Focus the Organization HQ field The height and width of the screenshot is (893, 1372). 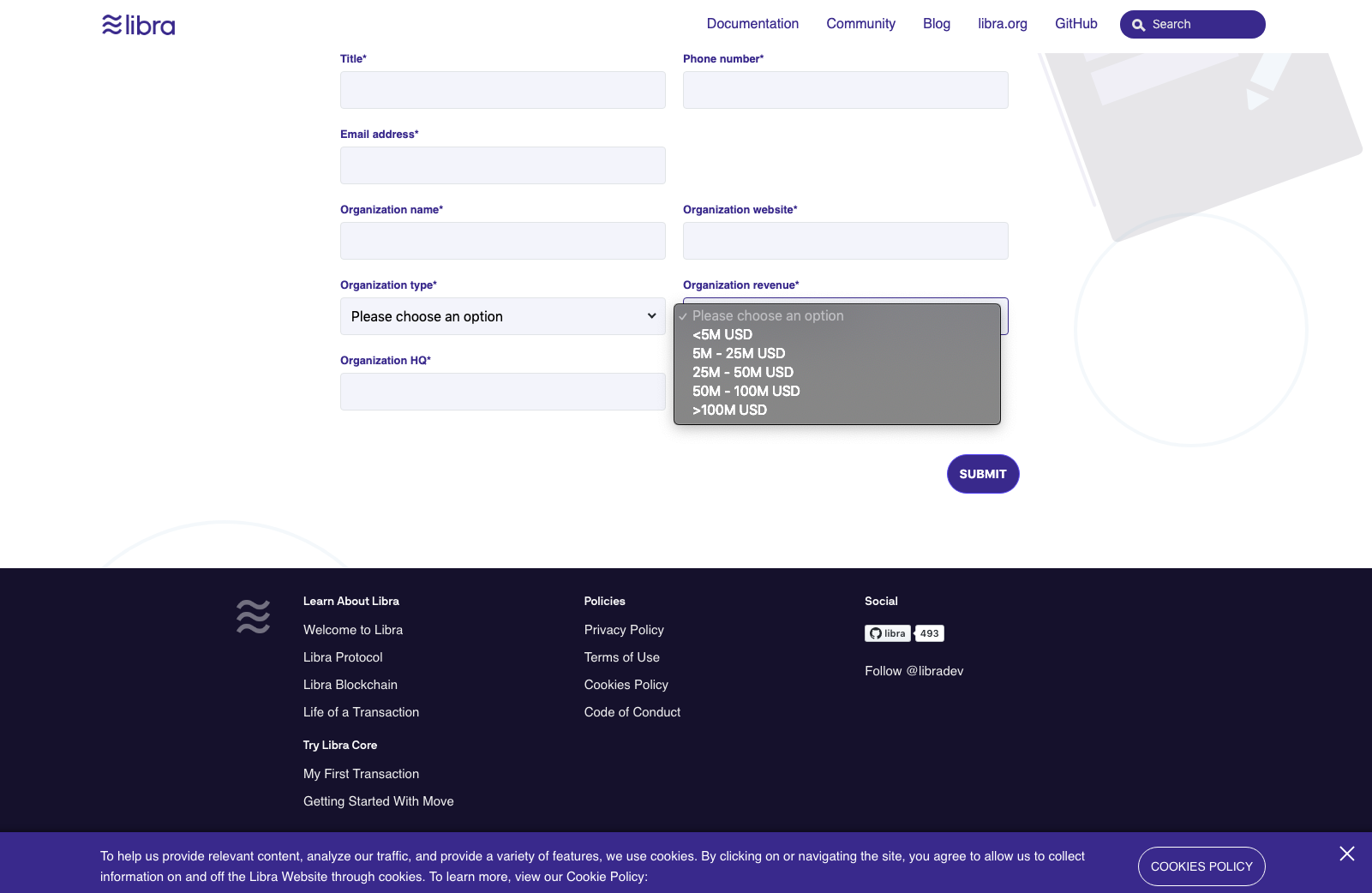coord(503,392)
